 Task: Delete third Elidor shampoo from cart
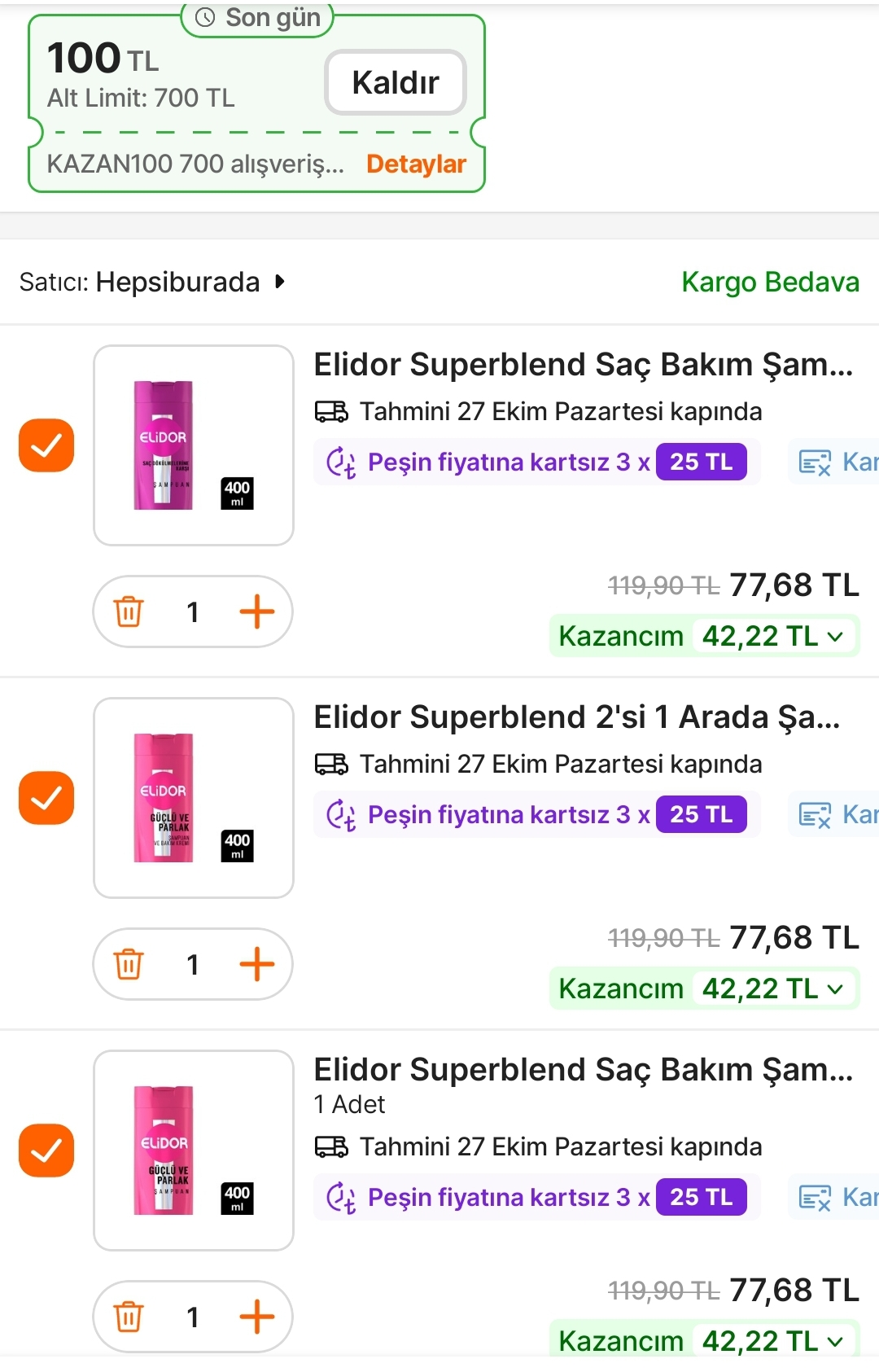(129, 1317)
